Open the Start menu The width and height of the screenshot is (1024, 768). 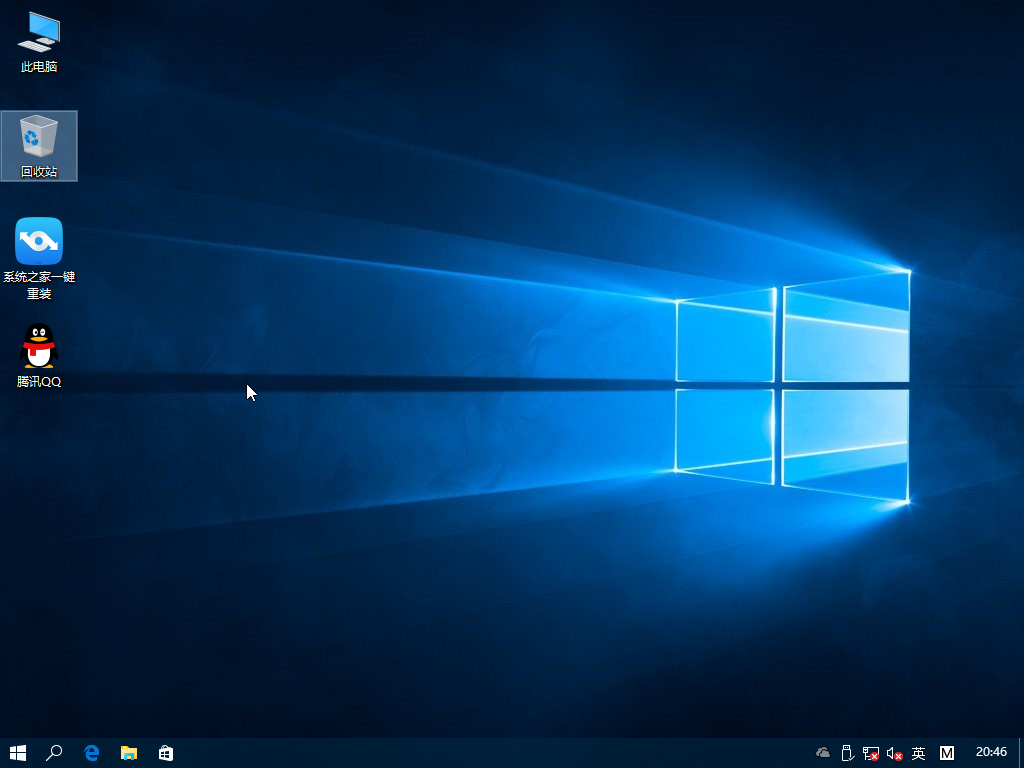coord(19,753)
